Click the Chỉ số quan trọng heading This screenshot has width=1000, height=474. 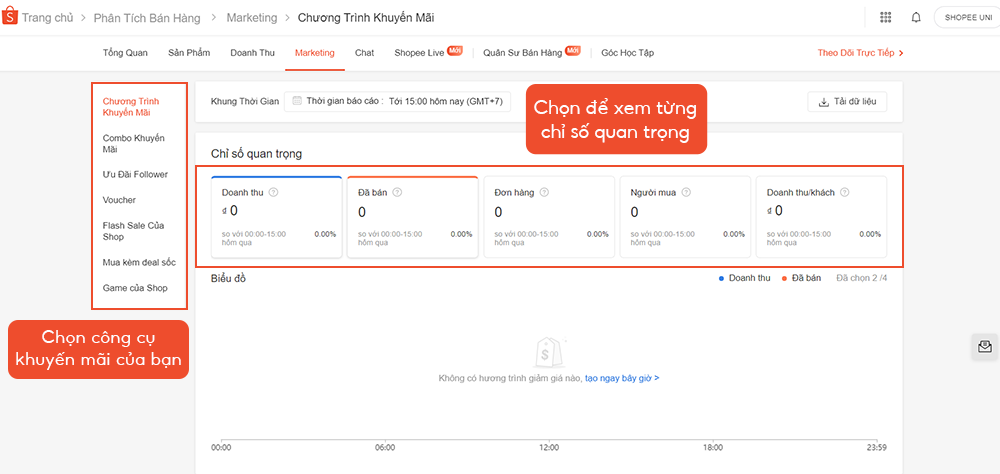pos(256,154)
